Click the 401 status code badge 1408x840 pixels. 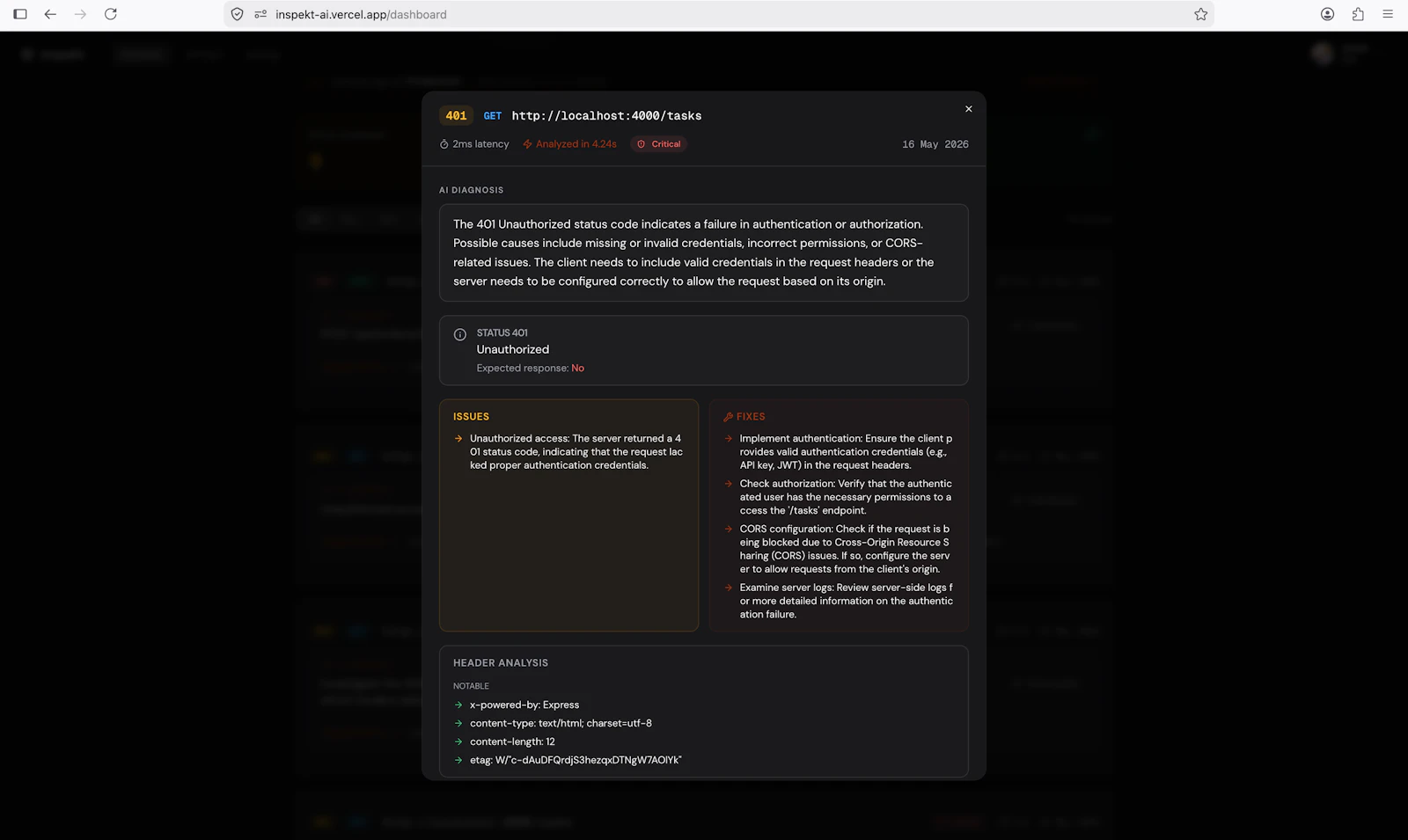(x=456, y=115)
